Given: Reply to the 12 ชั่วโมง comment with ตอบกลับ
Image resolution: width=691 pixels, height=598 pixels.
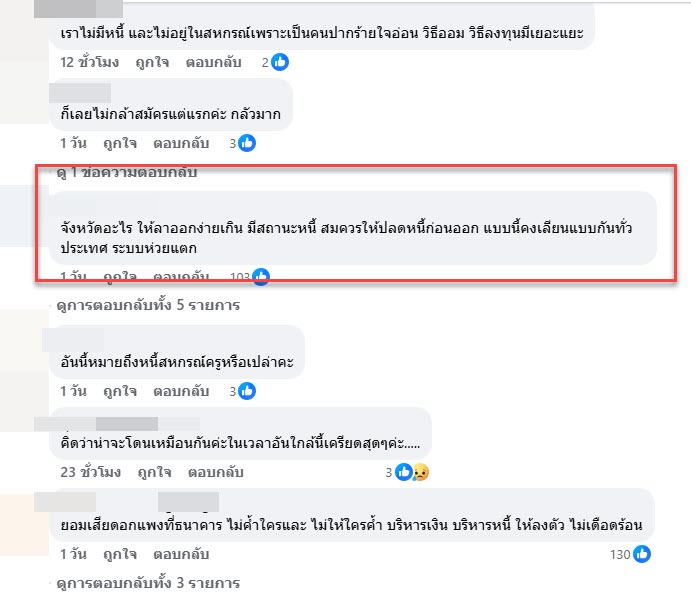Looking at the screenshot, I should [x=213, y=62].
